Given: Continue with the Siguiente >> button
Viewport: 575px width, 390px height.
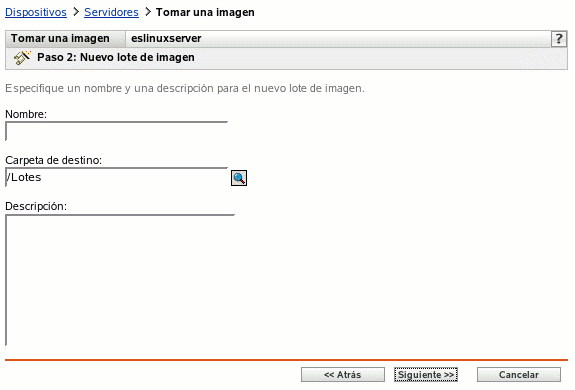Looking at the screenshot, I should pos(426,375).
